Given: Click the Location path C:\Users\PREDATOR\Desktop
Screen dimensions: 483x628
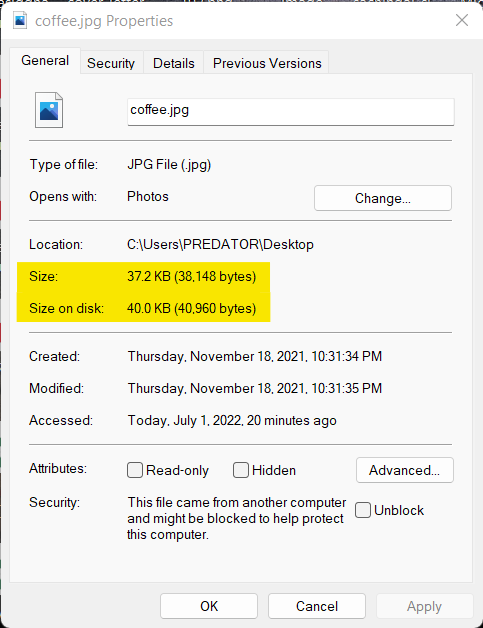Looking at the screenshot, I should click(x=220, y=244).
